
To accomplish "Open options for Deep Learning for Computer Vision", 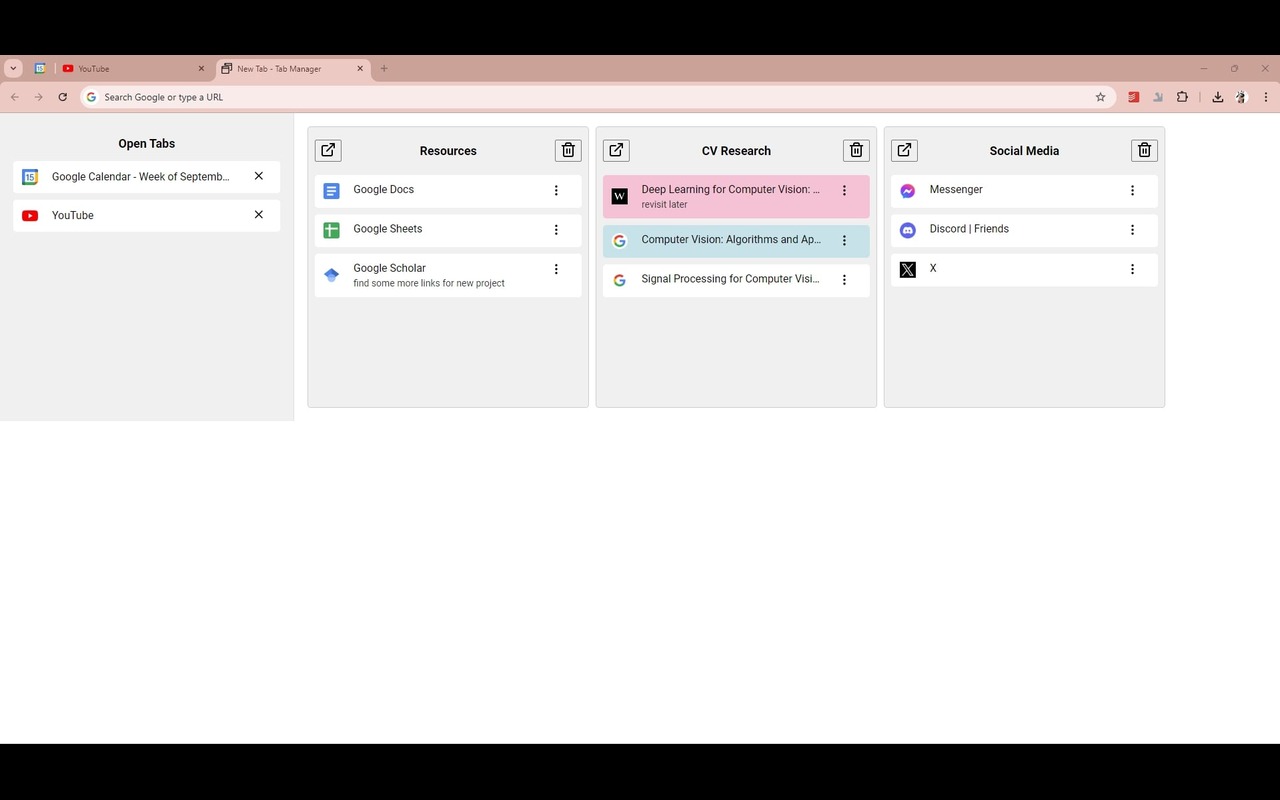I will point(844,190).
